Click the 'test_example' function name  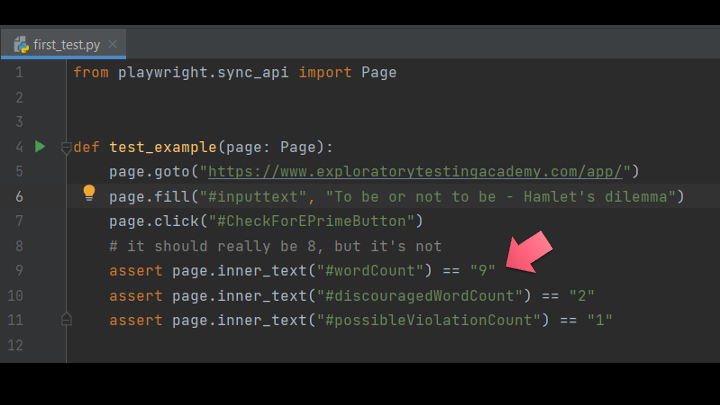pos(163,147)
